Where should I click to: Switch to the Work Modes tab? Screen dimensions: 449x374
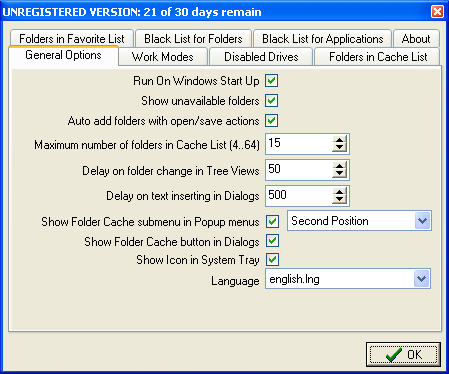(x=163, y=57)
